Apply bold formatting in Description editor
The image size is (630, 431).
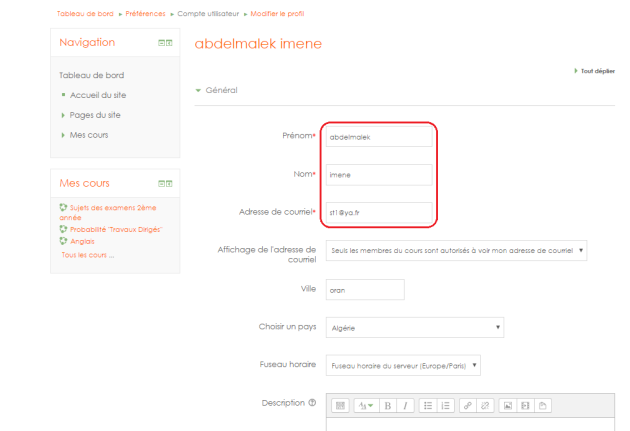387,406
